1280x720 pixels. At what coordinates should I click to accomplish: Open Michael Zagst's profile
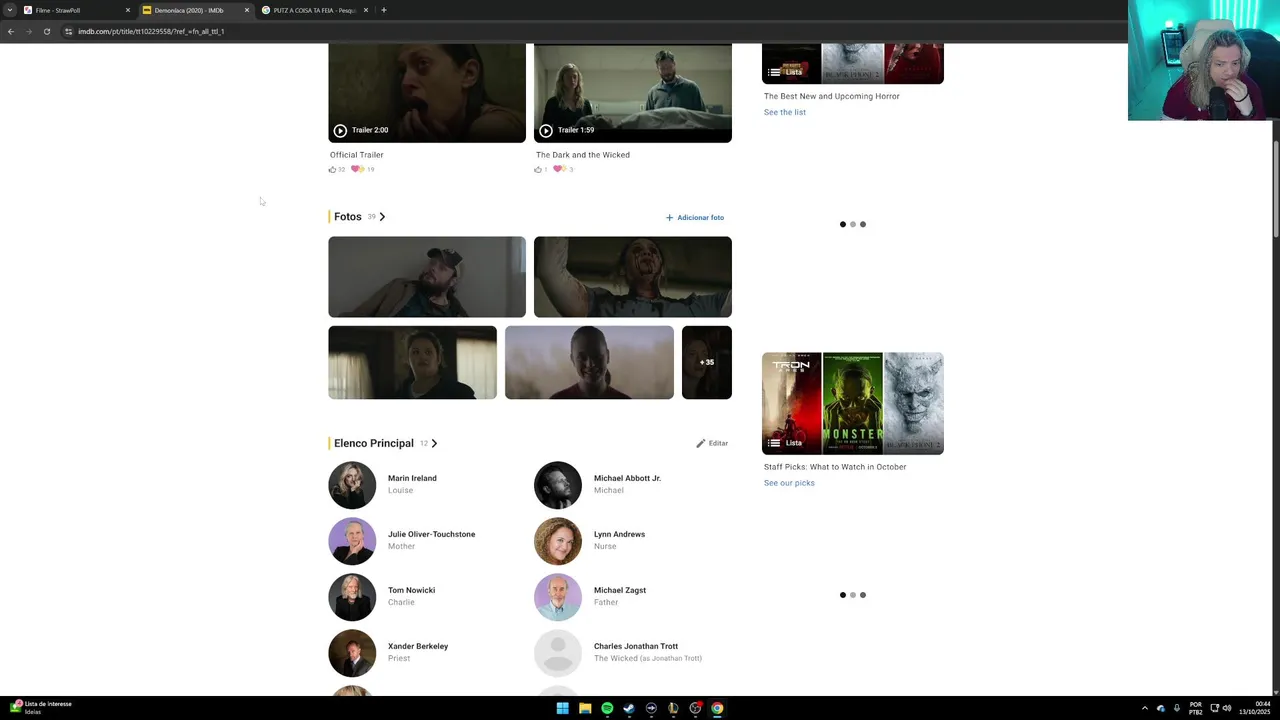[620, 590]
